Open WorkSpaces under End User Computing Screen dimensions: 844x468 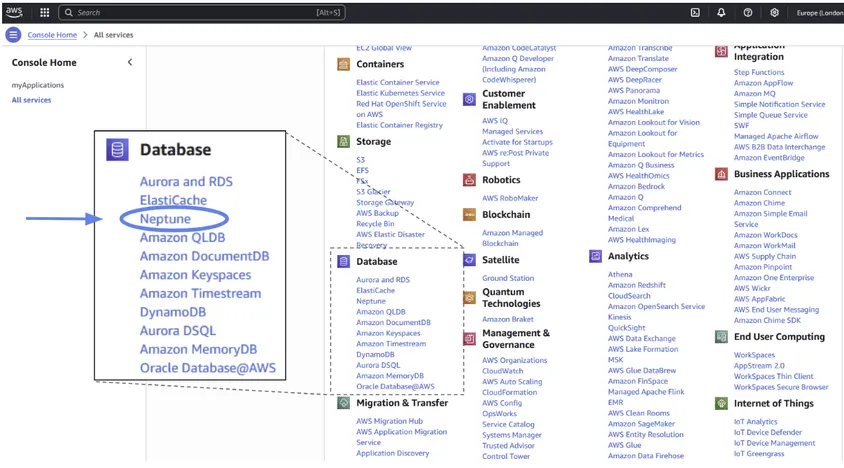755,355
